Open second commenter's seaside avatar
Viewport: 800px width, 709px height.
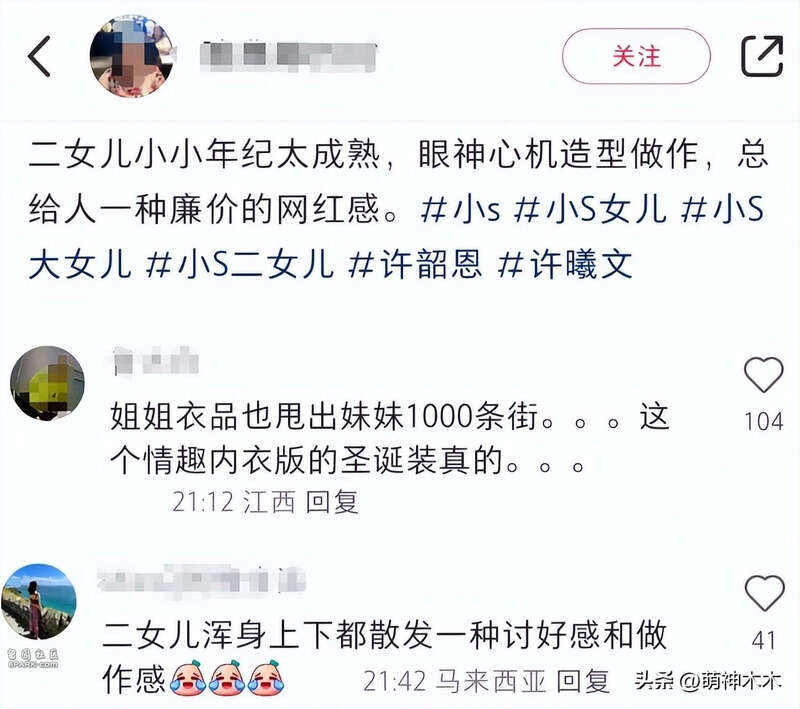[39, 602]
